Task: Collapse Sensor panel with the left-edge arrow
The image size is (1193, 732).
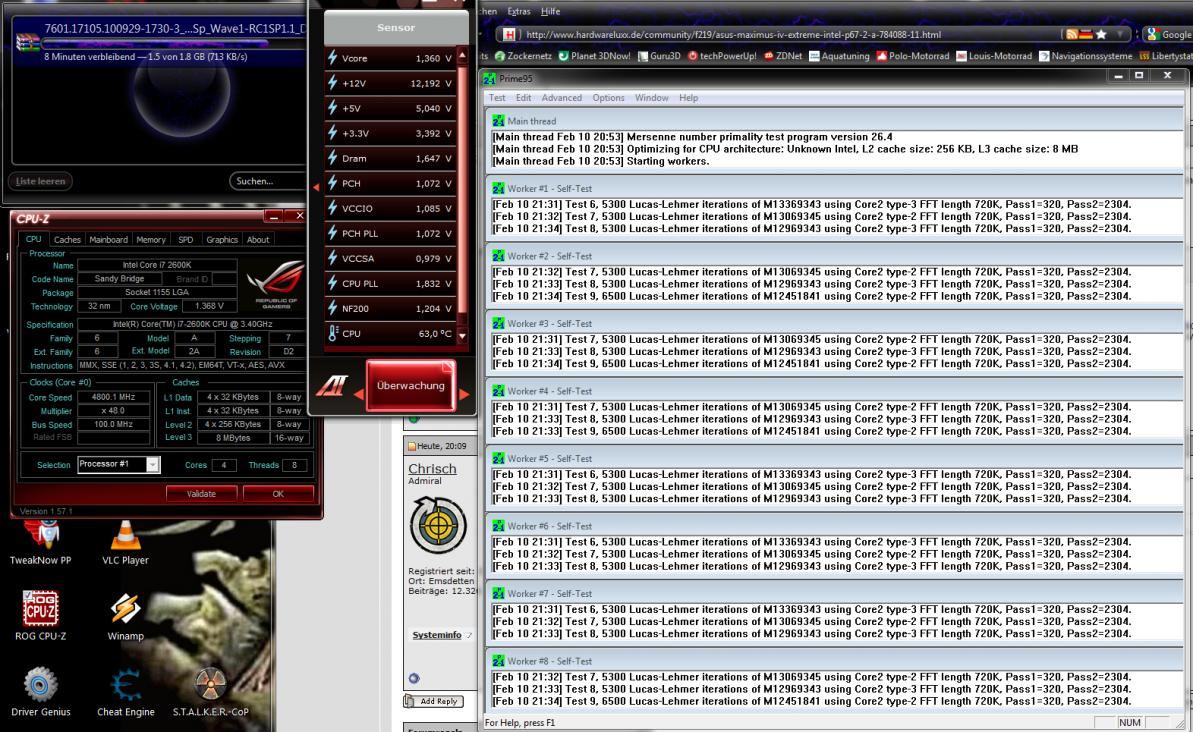Action: tap(316, 186)
